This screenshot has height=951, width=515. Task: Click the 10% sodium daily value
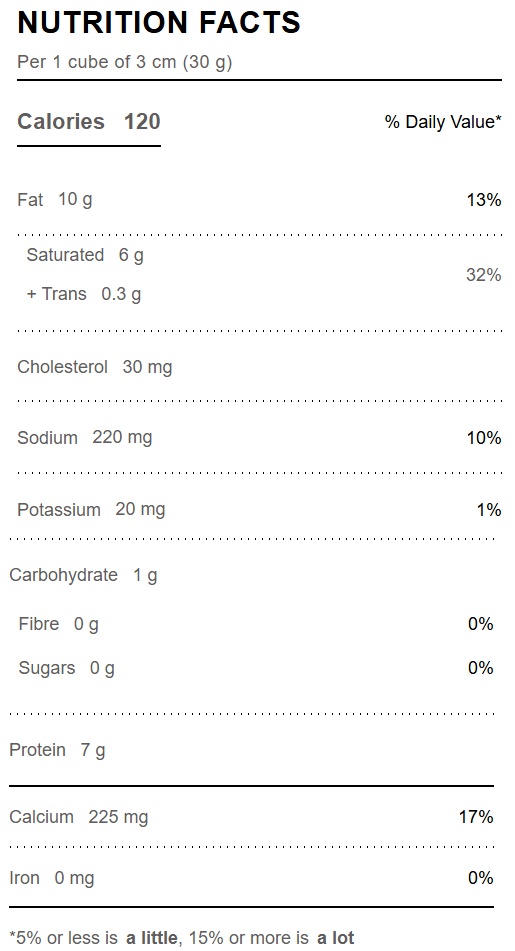[x=483, y=438]
